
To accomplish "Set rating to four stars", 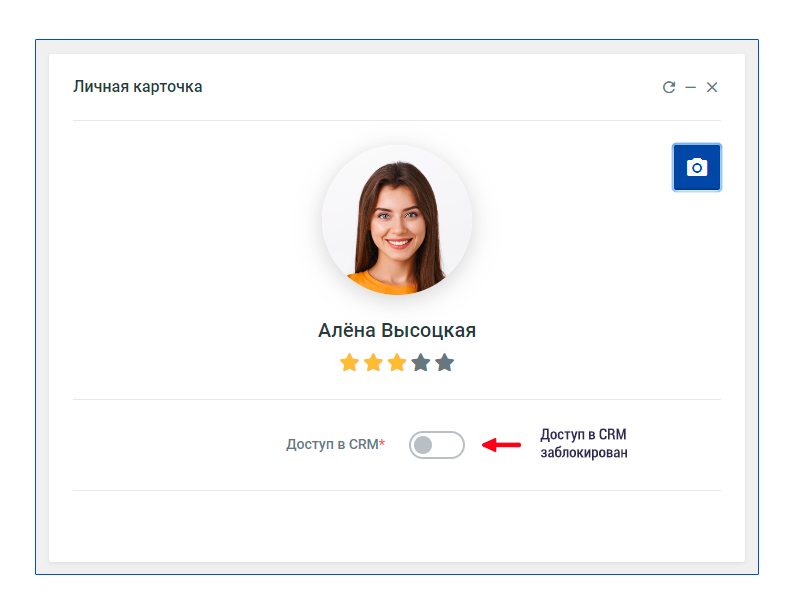I will [x=421, y=363].
